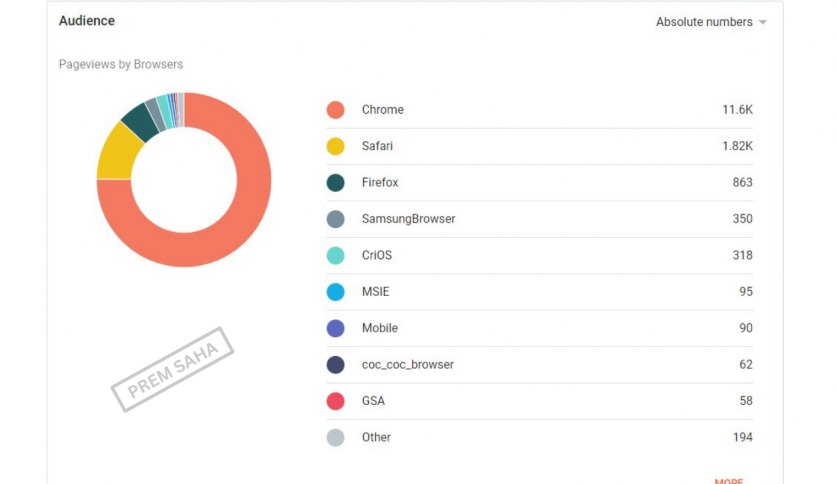The width and height of the screenshot is (836, 484).
Task: Click the Firefox dark teal chart slice
Action: point(140,121)
